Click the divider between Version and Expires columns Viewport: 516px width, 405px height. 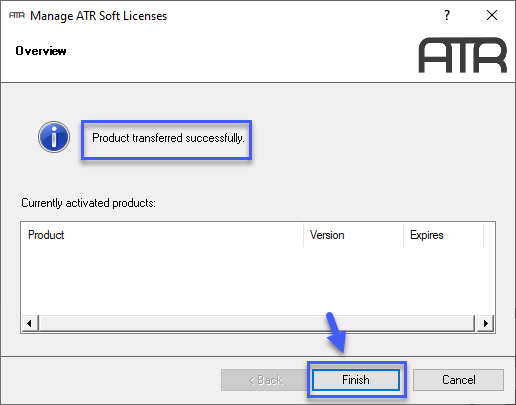404,235
